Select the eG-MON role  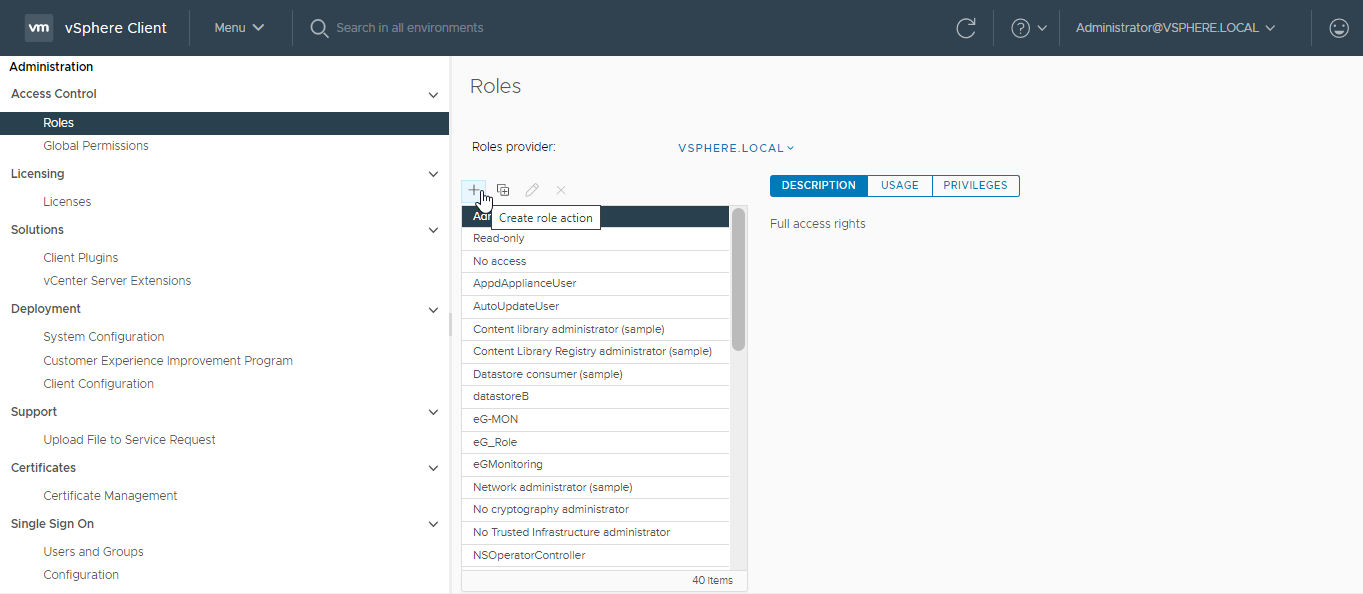tap(595, 420)
